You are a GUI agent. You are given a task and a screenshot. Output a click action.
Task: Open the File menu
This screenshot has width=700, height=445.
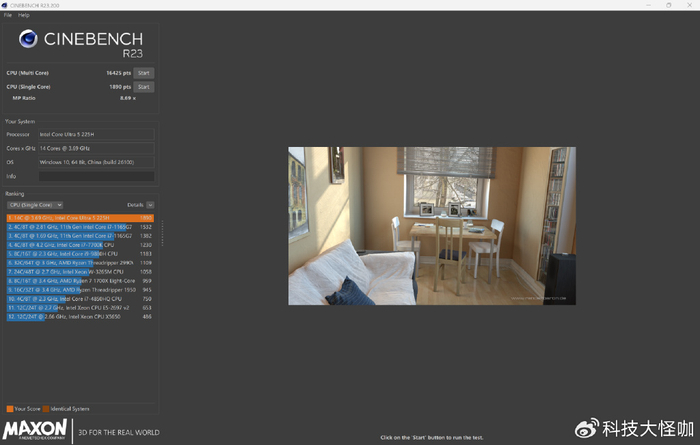(8, 15)
